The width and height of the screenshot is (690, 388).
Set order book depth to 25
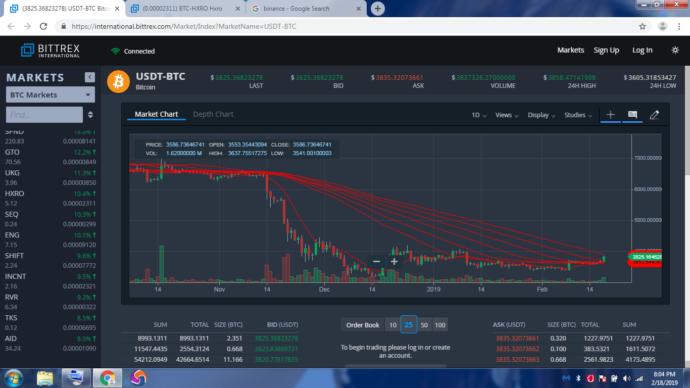tap(408, 325)
